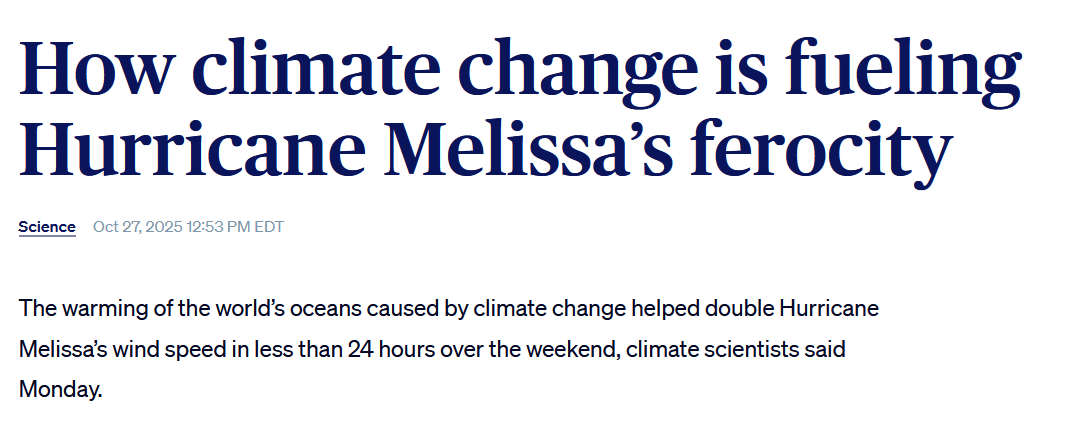
Task: Open the Science section link
Action: point(47,227)
